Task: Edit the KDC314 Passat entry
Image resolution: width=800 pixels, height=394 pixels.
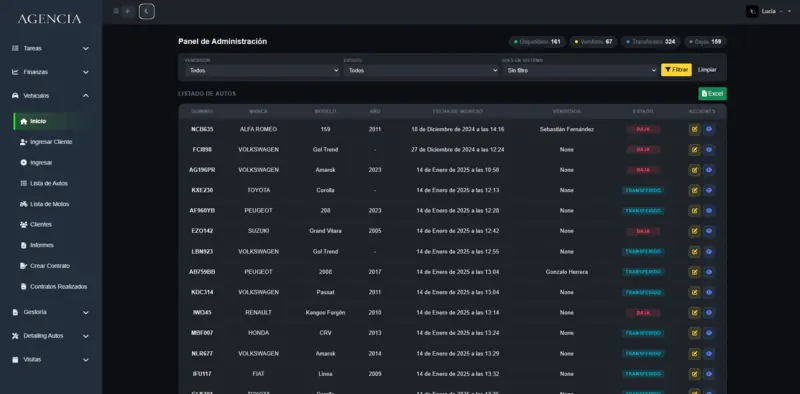Action: coord(694,292)
